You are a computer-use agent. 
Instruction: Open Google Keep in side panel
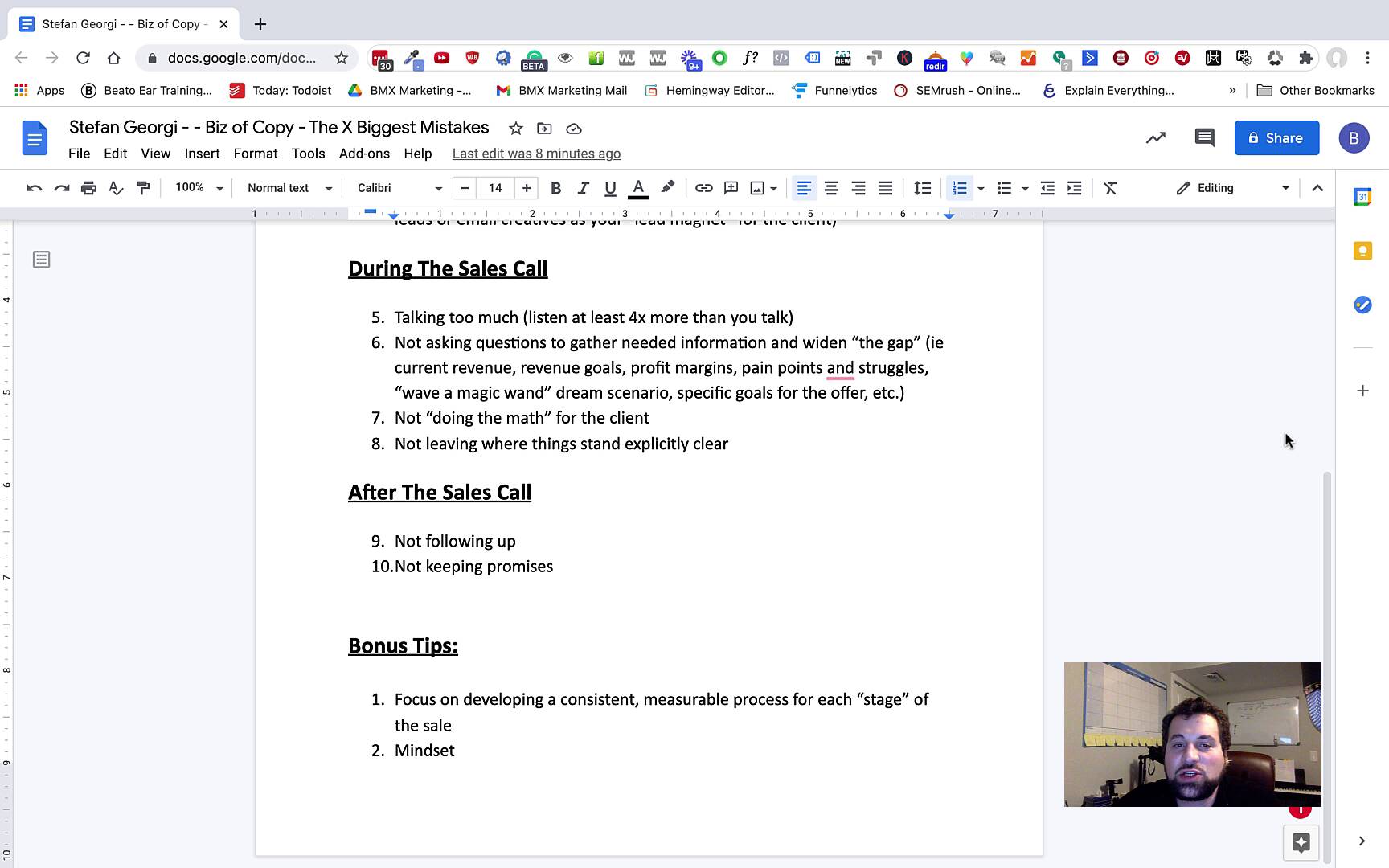tap(1362, 251)
